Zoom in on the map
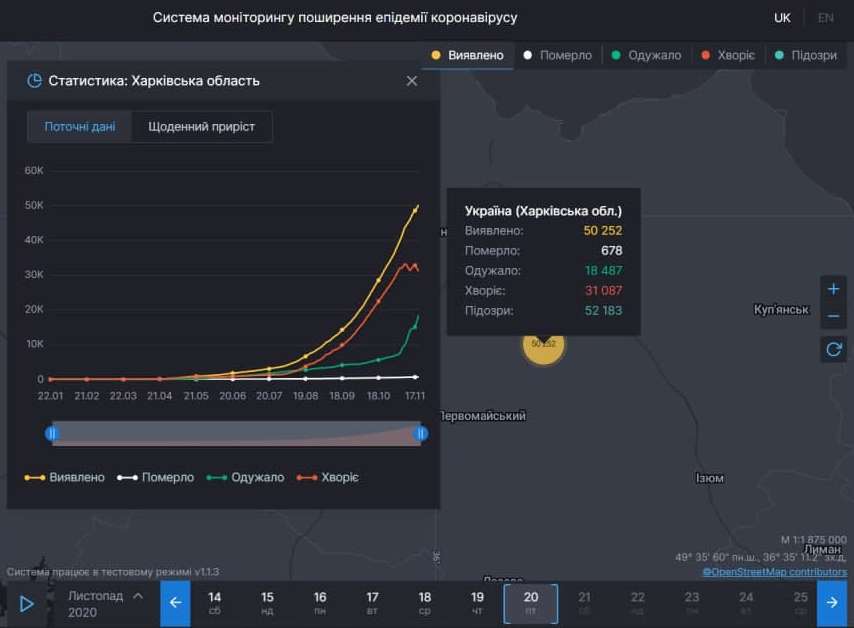This screenshot has width=854, height=628. 833,288
